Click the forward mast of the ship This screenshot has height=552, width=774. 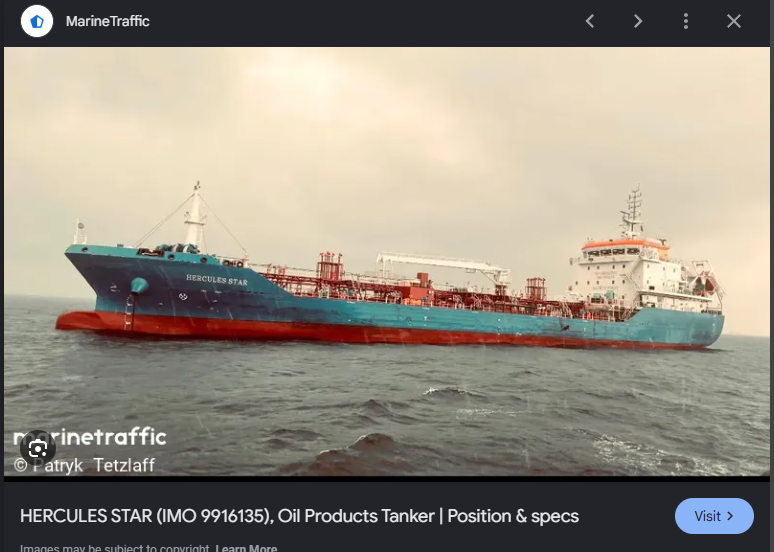195,215
